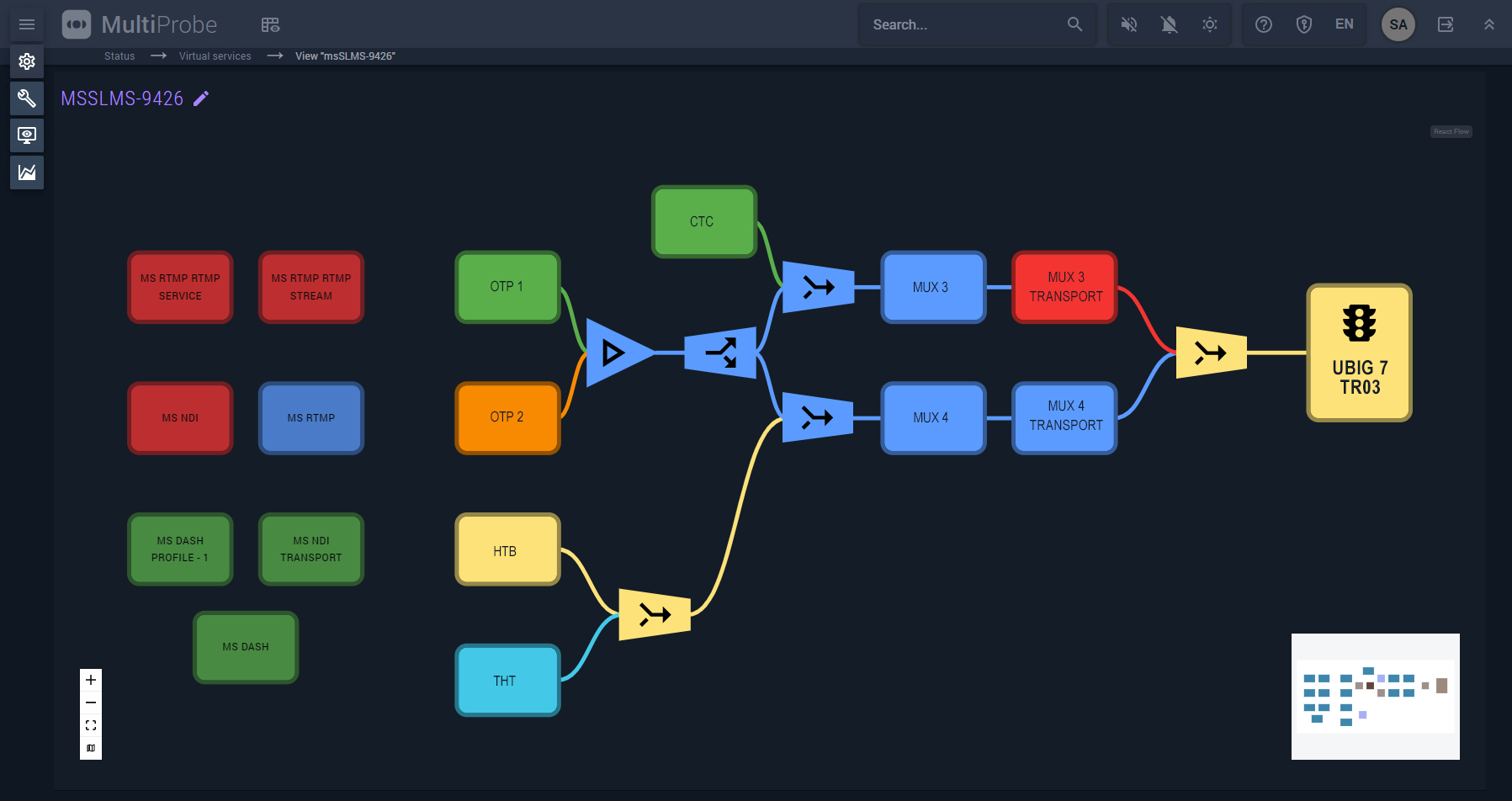Viewport: 1512px width, 801px height.
Task: Select the MS RTMP RTMP STREAM node
Action: (311, 287)
